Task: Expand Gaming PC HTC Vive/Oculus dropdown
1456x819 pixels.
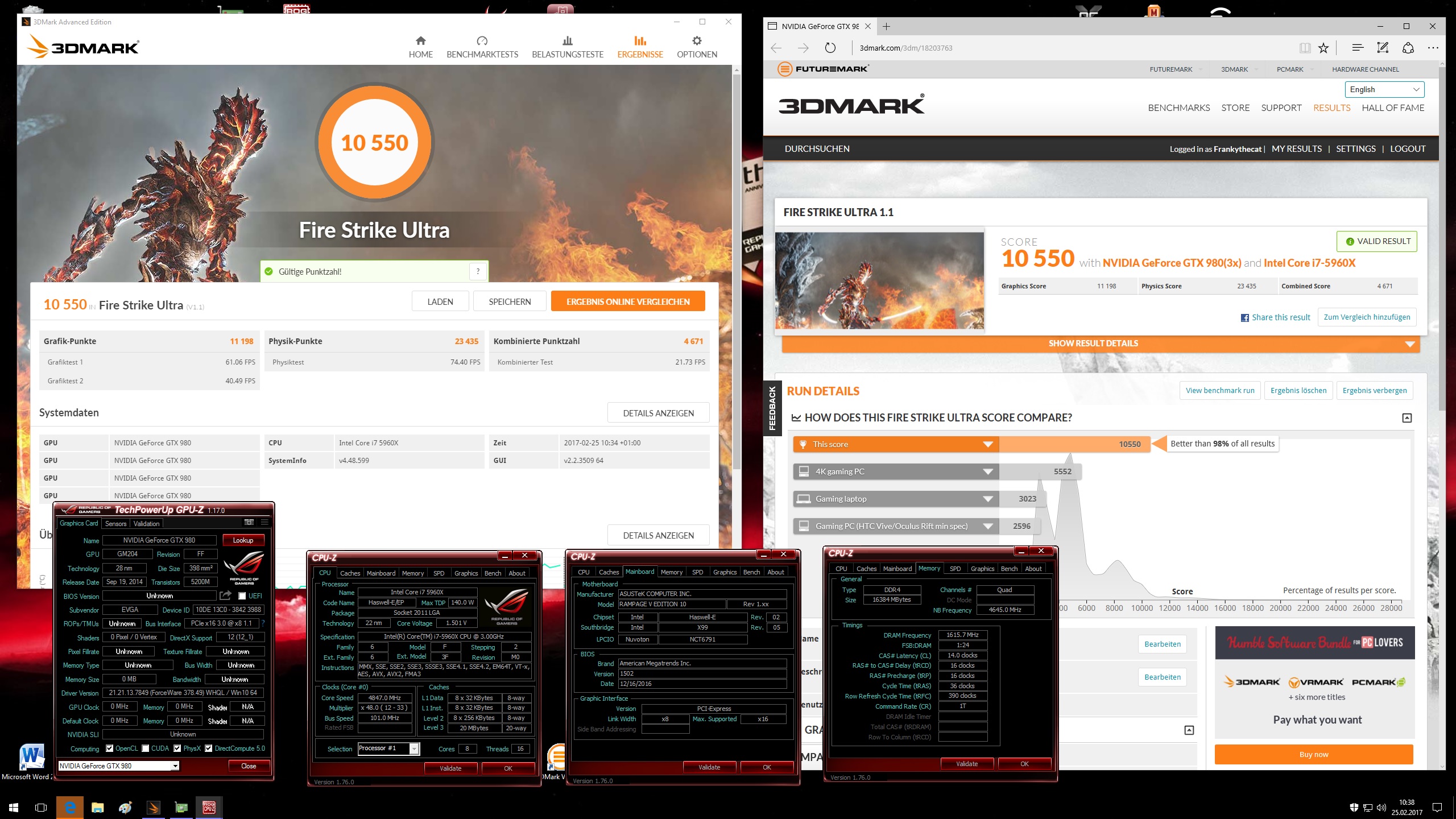Action: click(x=988, y=526)
